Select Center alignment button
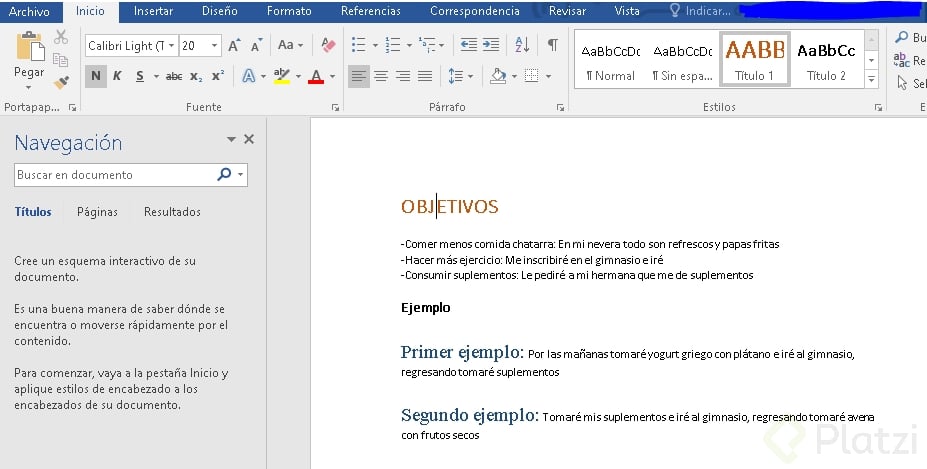Viewport: 927px width, 469px height. pyautogui.click(x=381, y=76)
